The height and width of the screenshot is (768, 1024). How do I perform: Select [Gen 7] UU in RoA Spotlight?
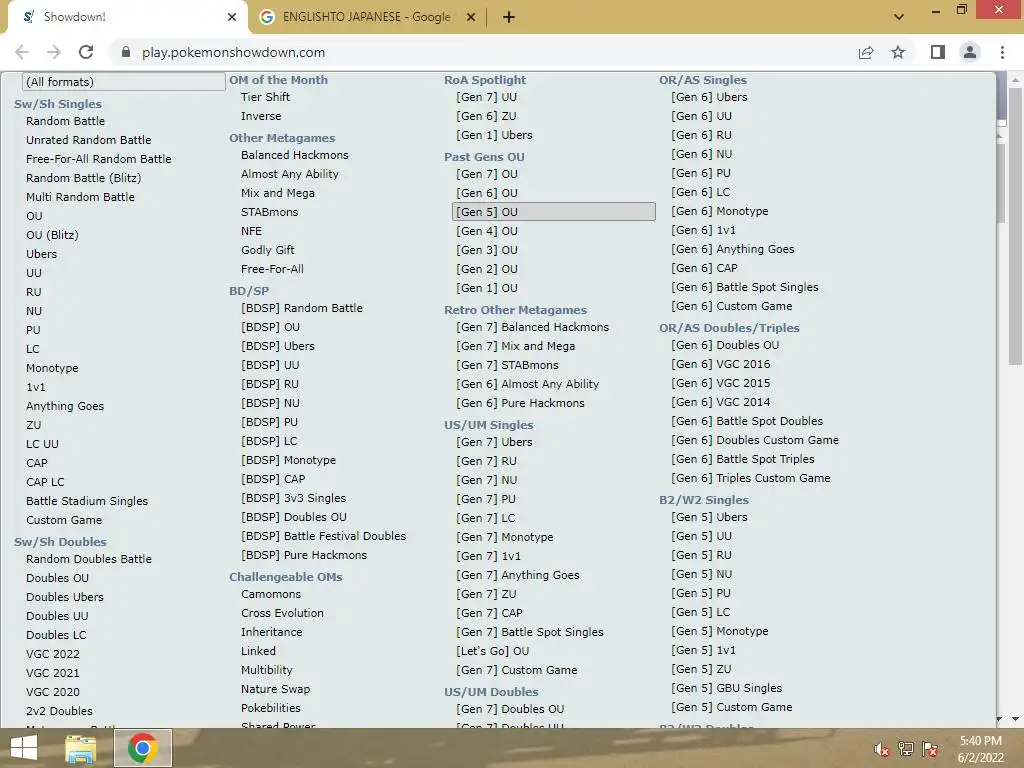tap(486, 97)
